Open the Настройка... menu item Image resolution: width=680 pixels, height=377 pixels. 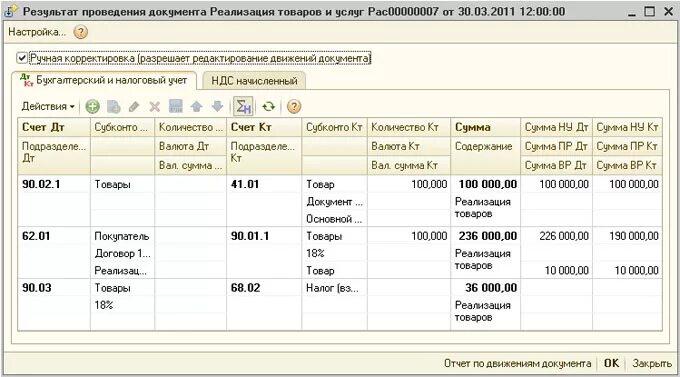(37, 32)
